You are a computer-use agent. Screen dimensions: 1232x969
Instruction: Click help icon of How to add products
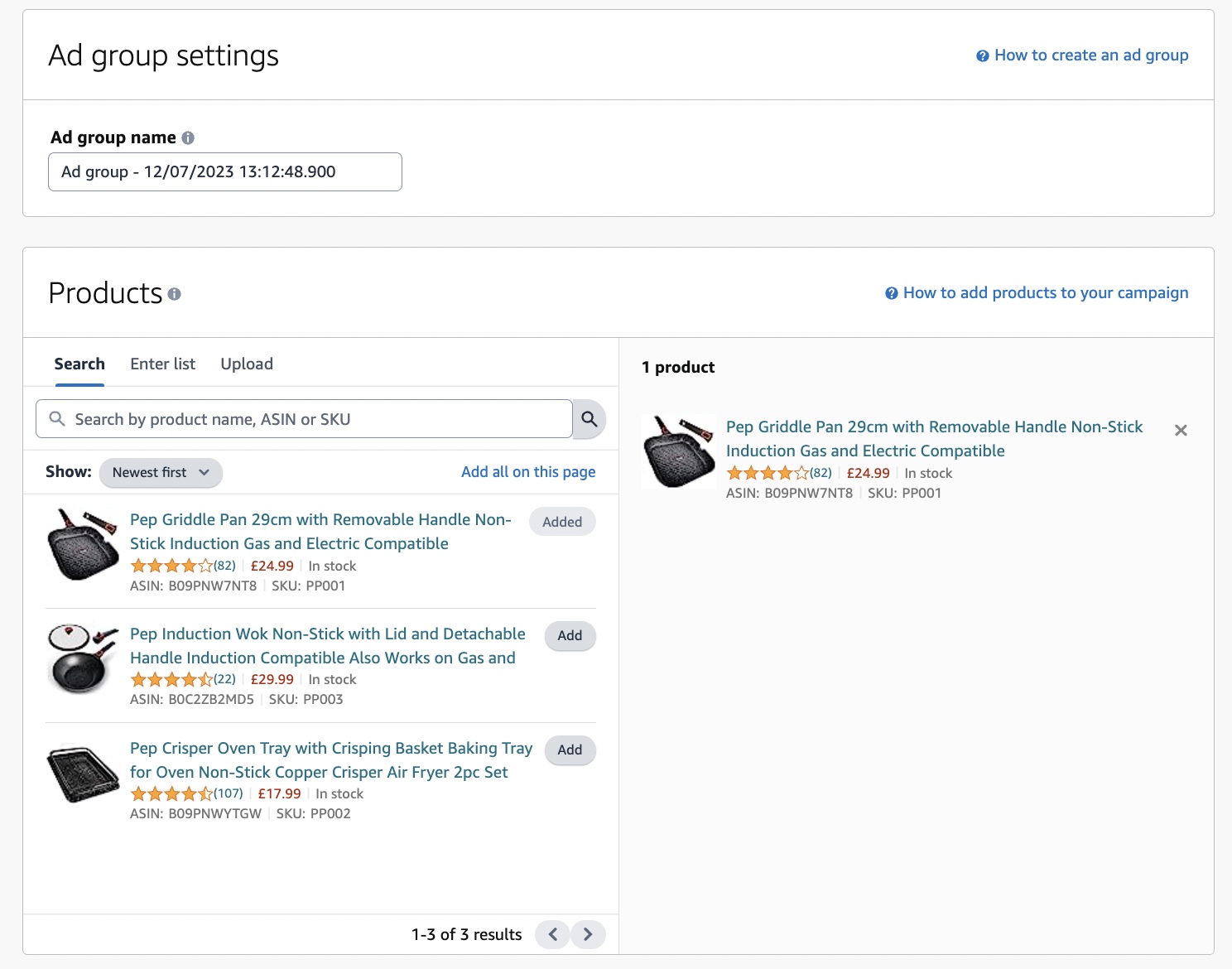point(892,293)
